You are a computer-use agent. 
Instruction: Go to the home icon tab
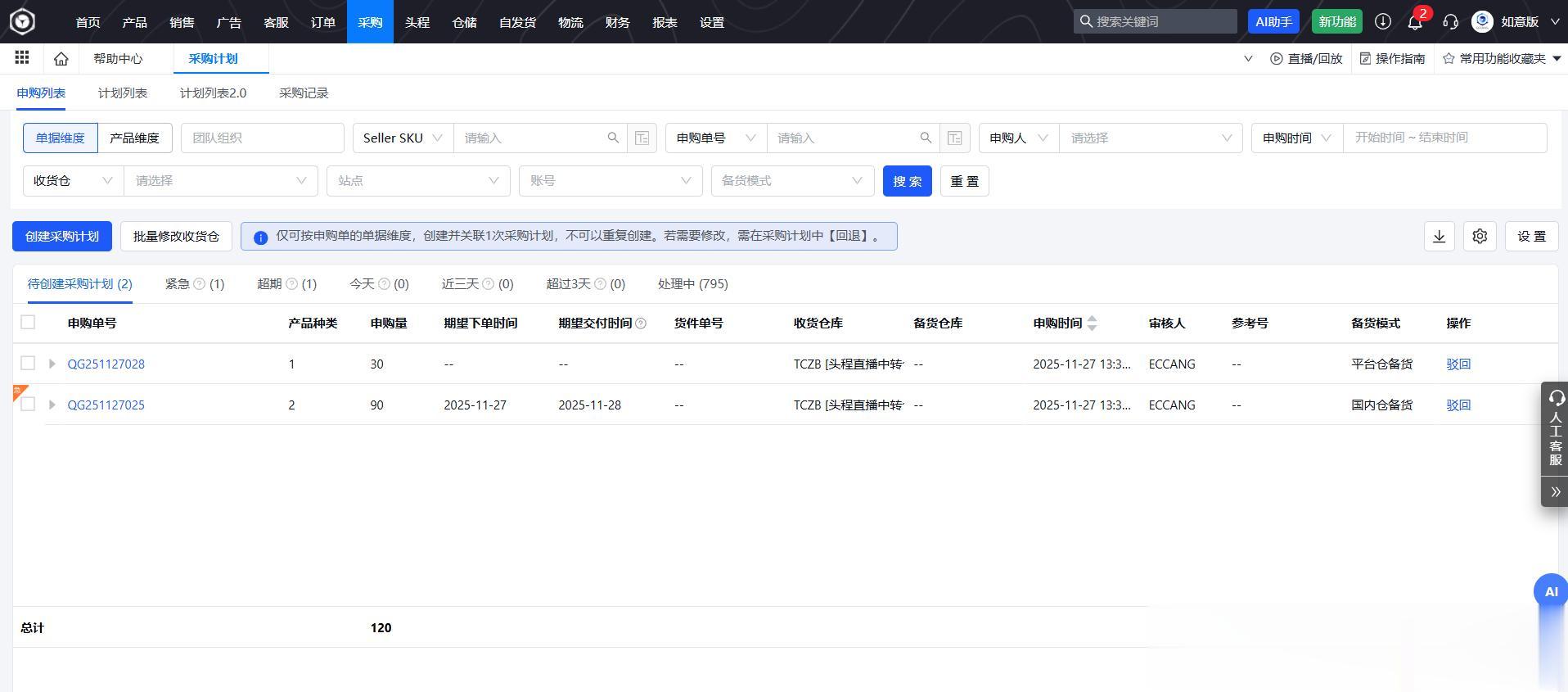point(61,58)
